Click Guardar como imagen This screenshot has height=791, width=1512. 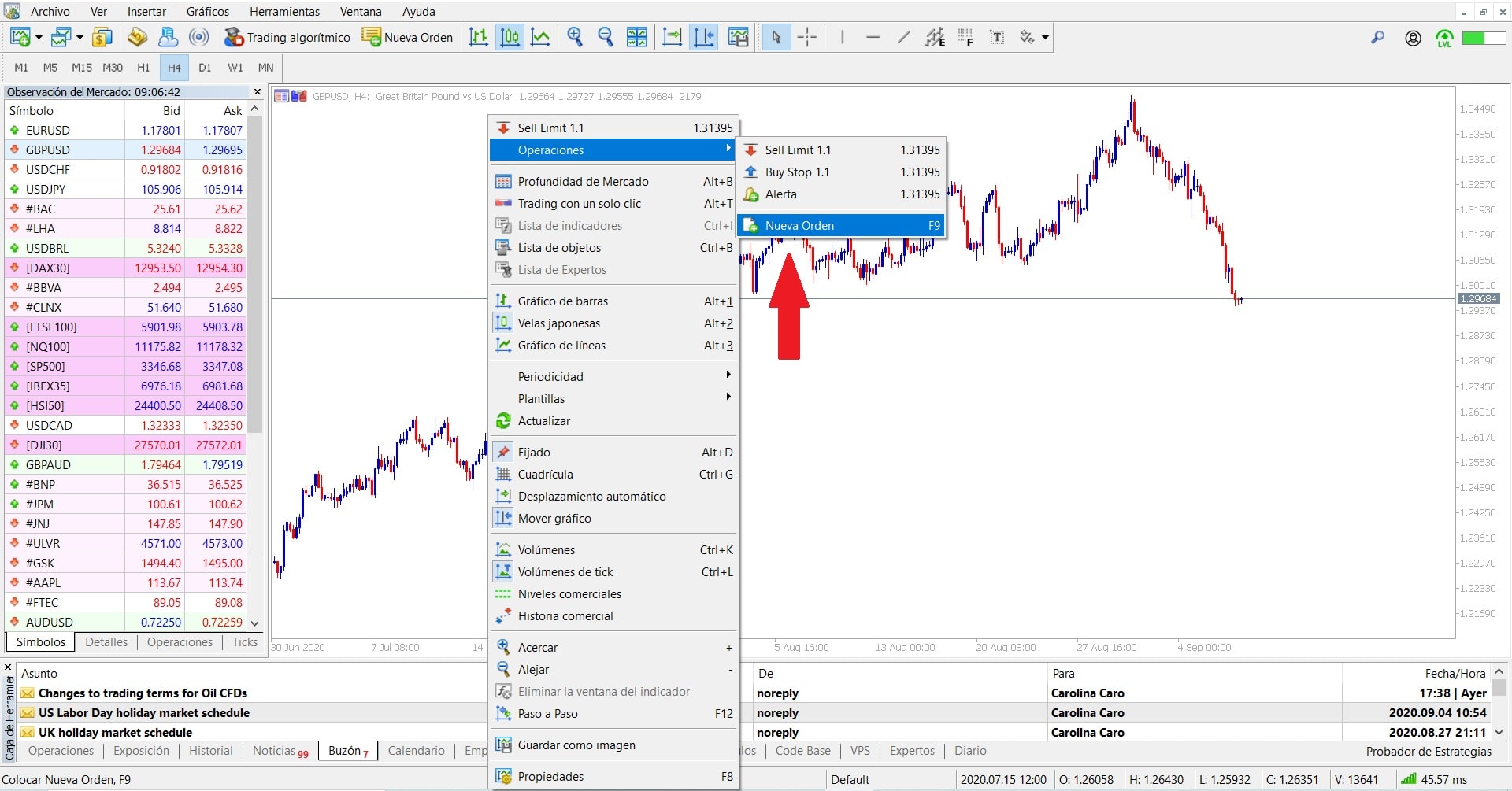pos(613,745)
